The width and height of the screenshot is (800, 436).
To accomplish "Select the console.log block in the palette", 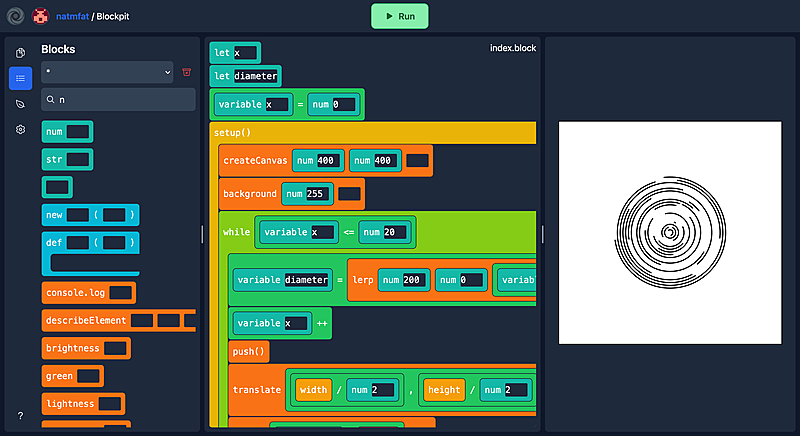I will coord(74,293).
